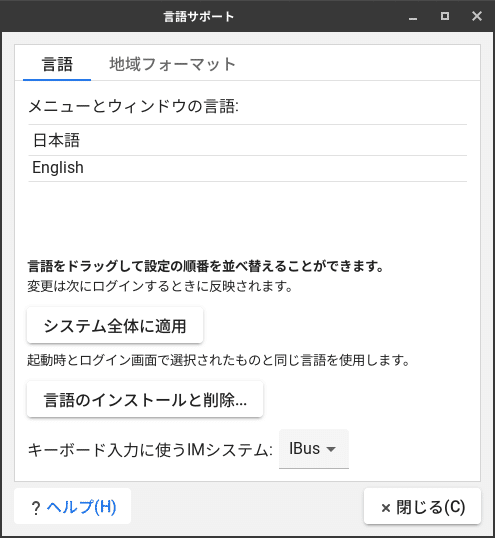Open help with ヘルプ(H) button
495x538 pixels.
click(73, 506)
